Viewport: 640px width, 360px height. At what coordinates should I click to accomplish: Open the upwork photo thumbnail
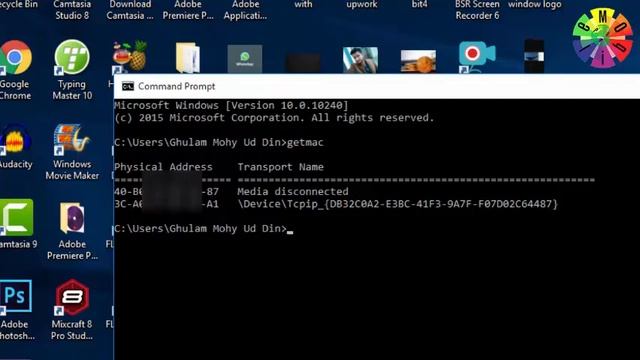coord(360,60)
